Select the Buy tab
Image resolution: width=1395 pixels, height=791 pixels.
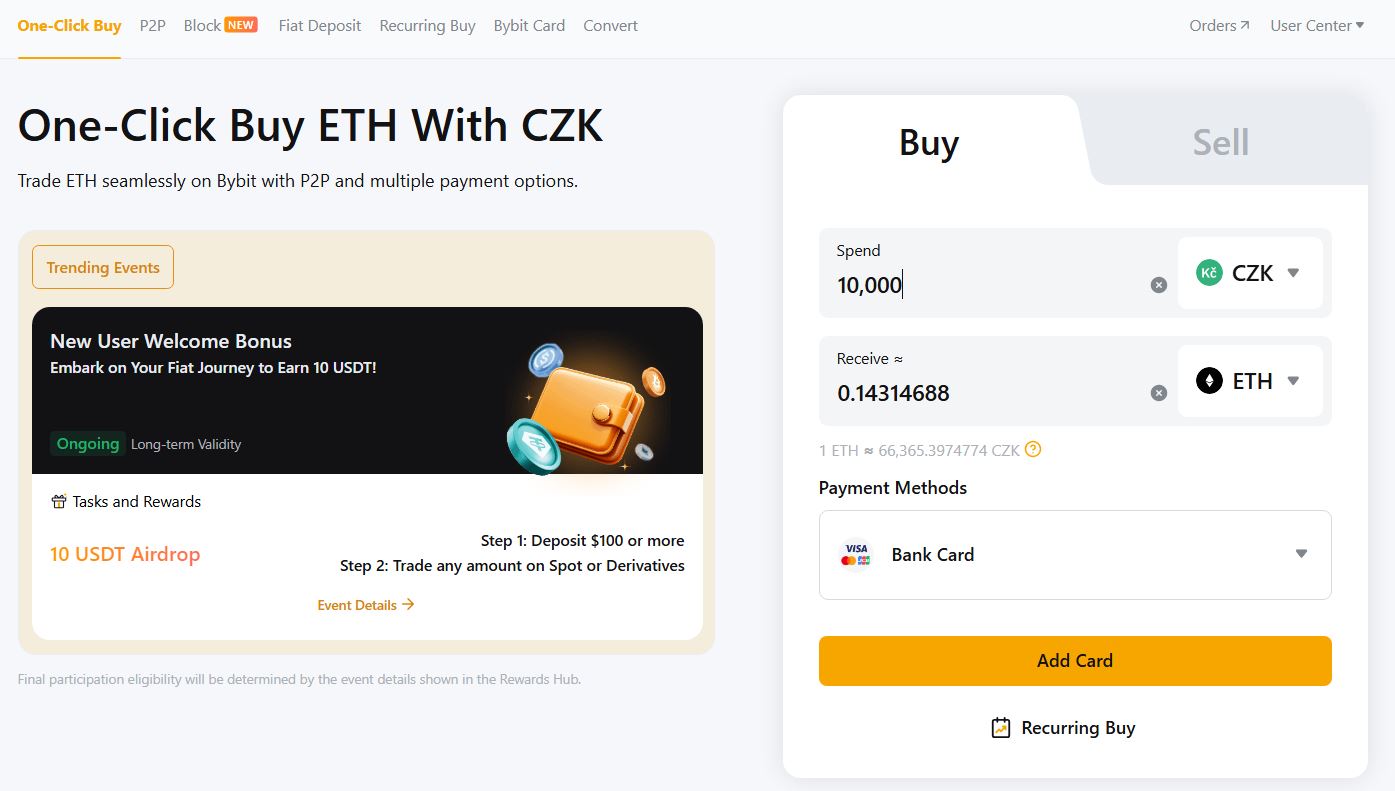pyautogui.click(x=928, y=142)
